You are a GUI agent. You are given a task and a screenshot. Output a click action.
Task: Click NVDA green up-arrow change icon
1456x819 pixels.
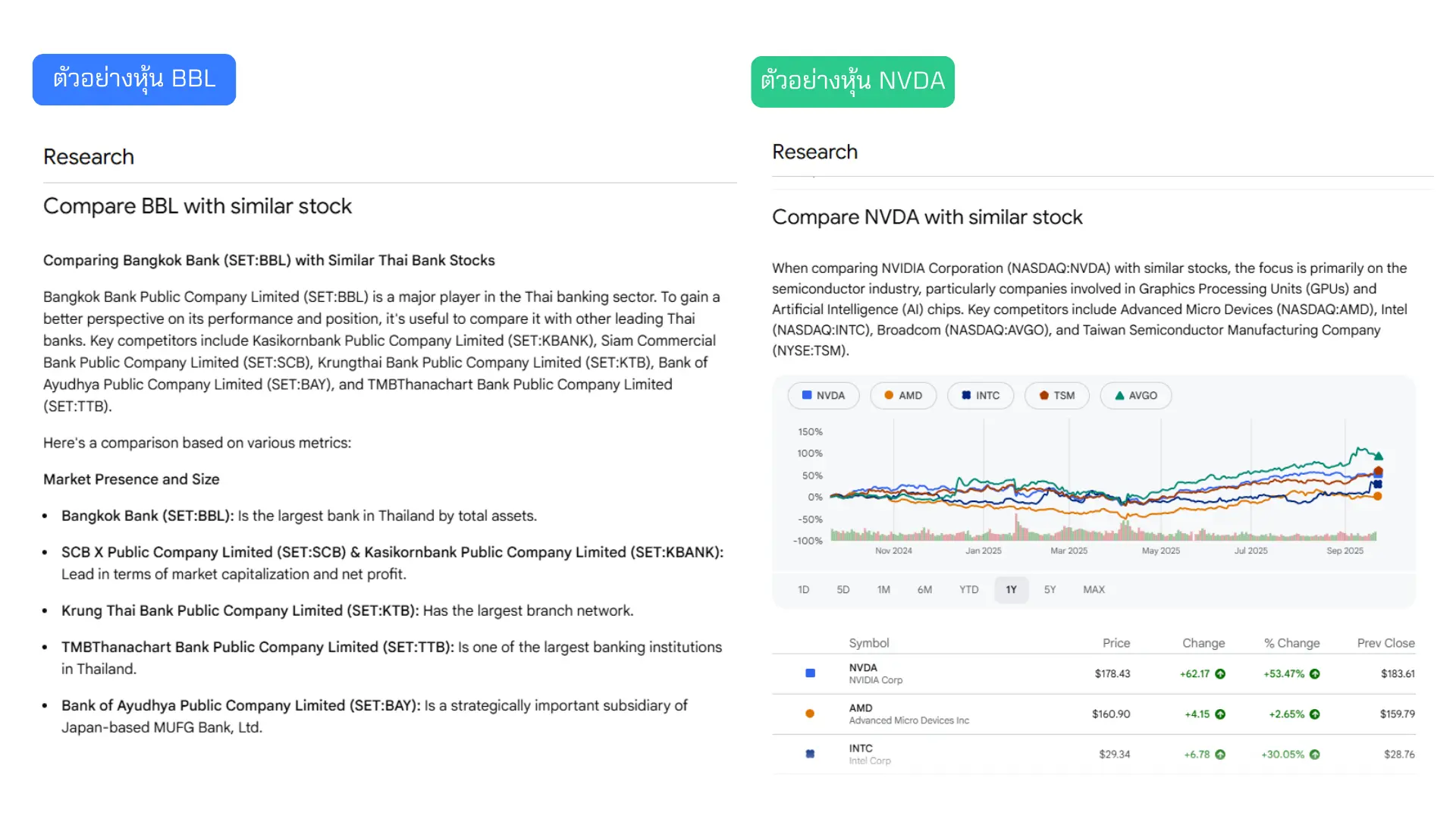pos(1220,673)
